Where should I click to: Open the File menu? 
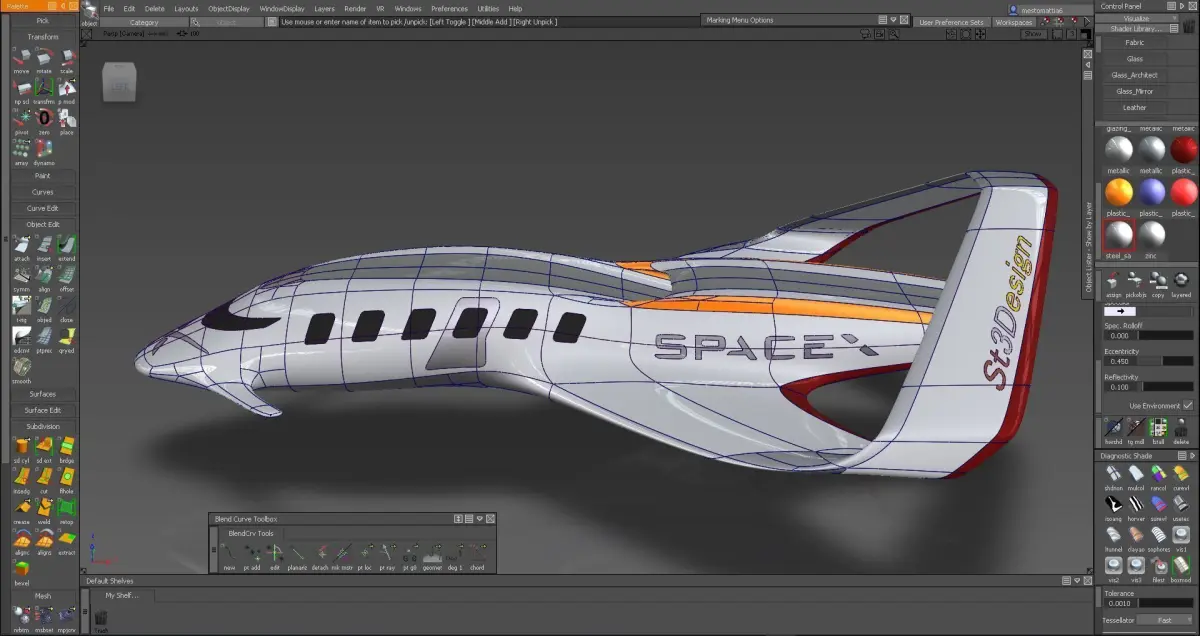click(x=108, y=8)
